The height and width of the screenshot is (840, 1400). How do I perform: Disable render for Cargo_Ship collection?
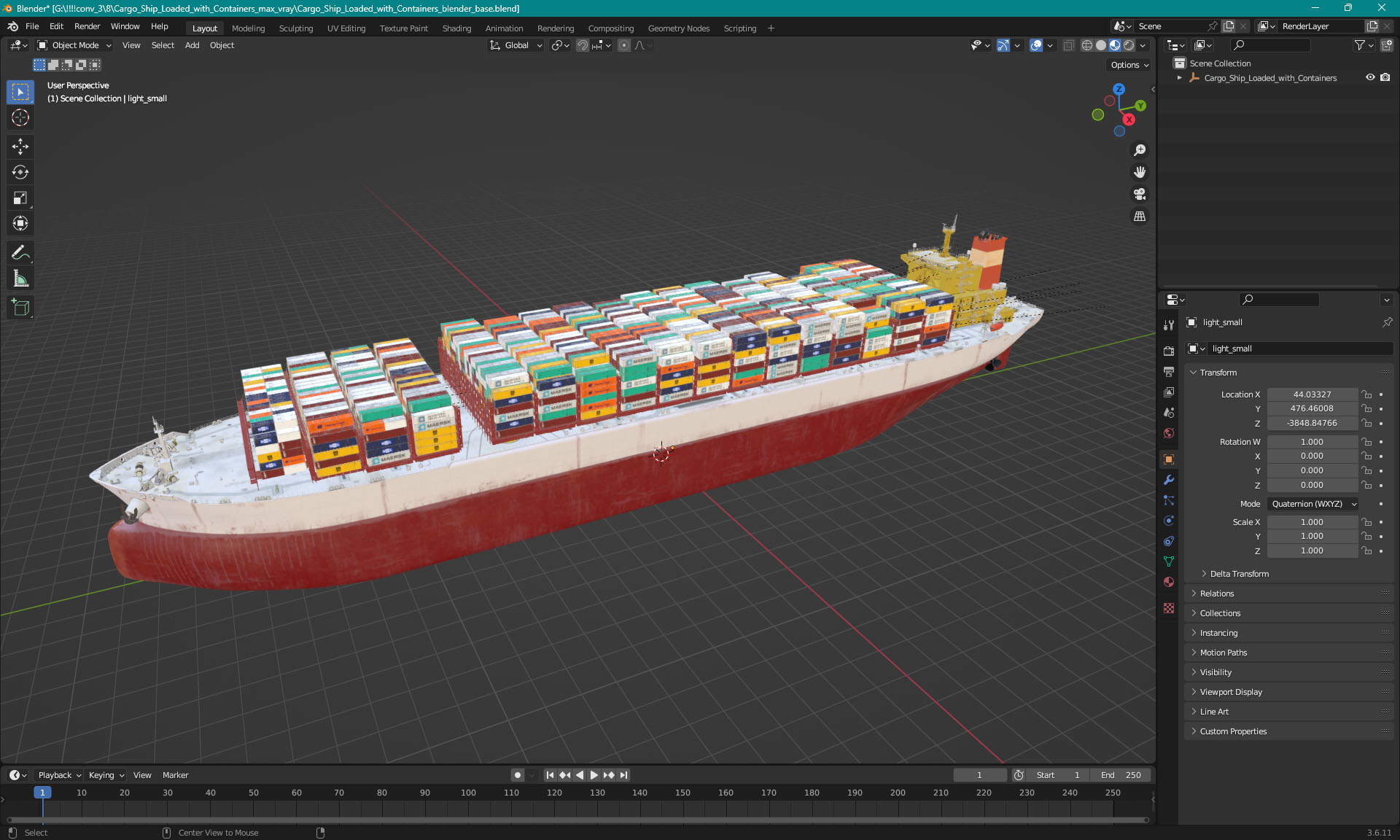[1385, 77]
